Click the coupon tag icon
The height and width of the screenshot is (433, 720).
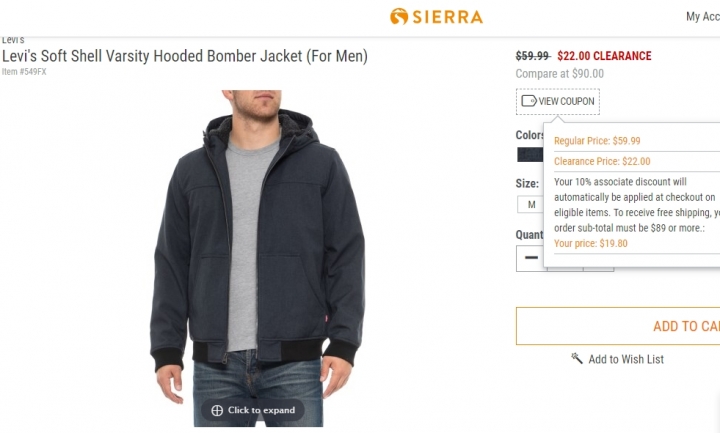pyautogui.click(x=529, y=101)
